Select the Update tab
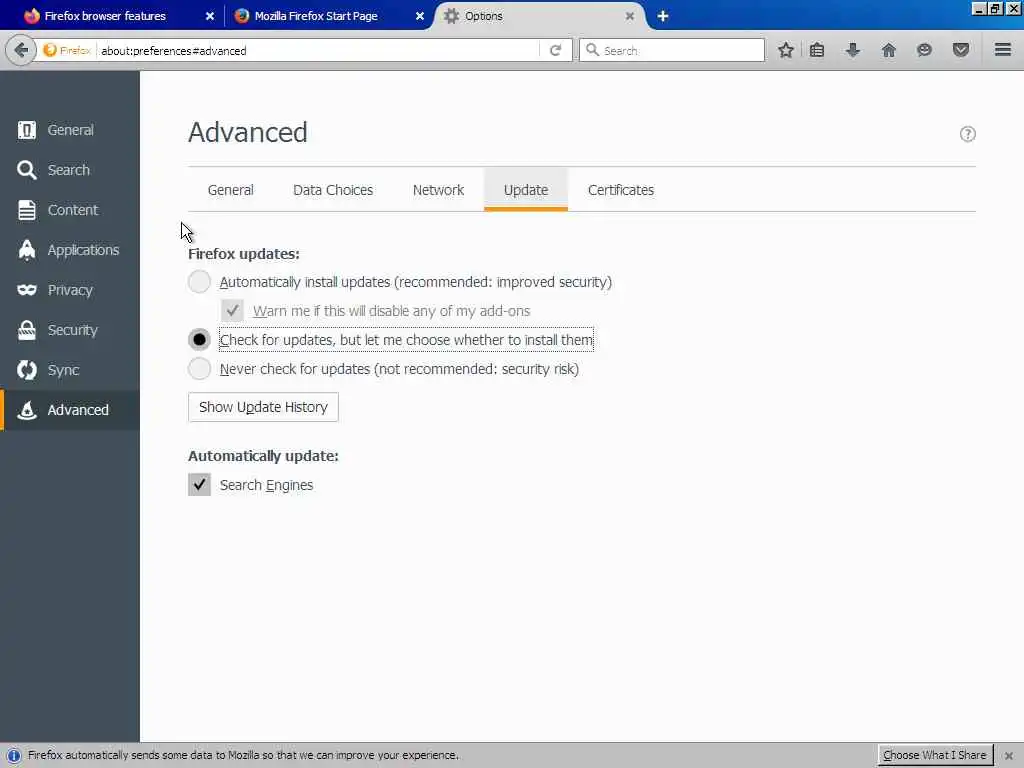The image size is (1024, 768). [x=526, y=190]
